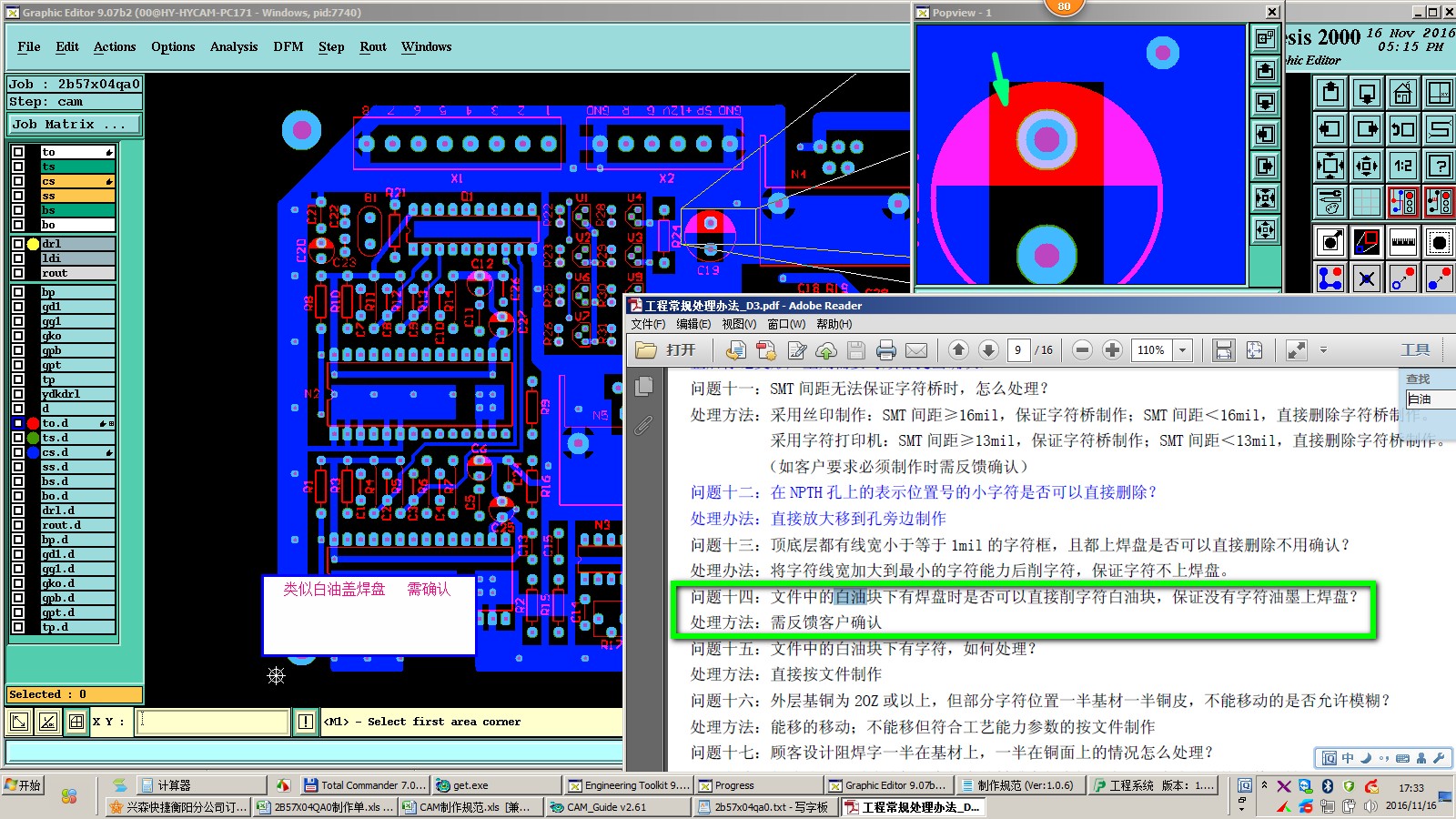
Task: Open the Rout menu
Action: click(x=373, y=46)
